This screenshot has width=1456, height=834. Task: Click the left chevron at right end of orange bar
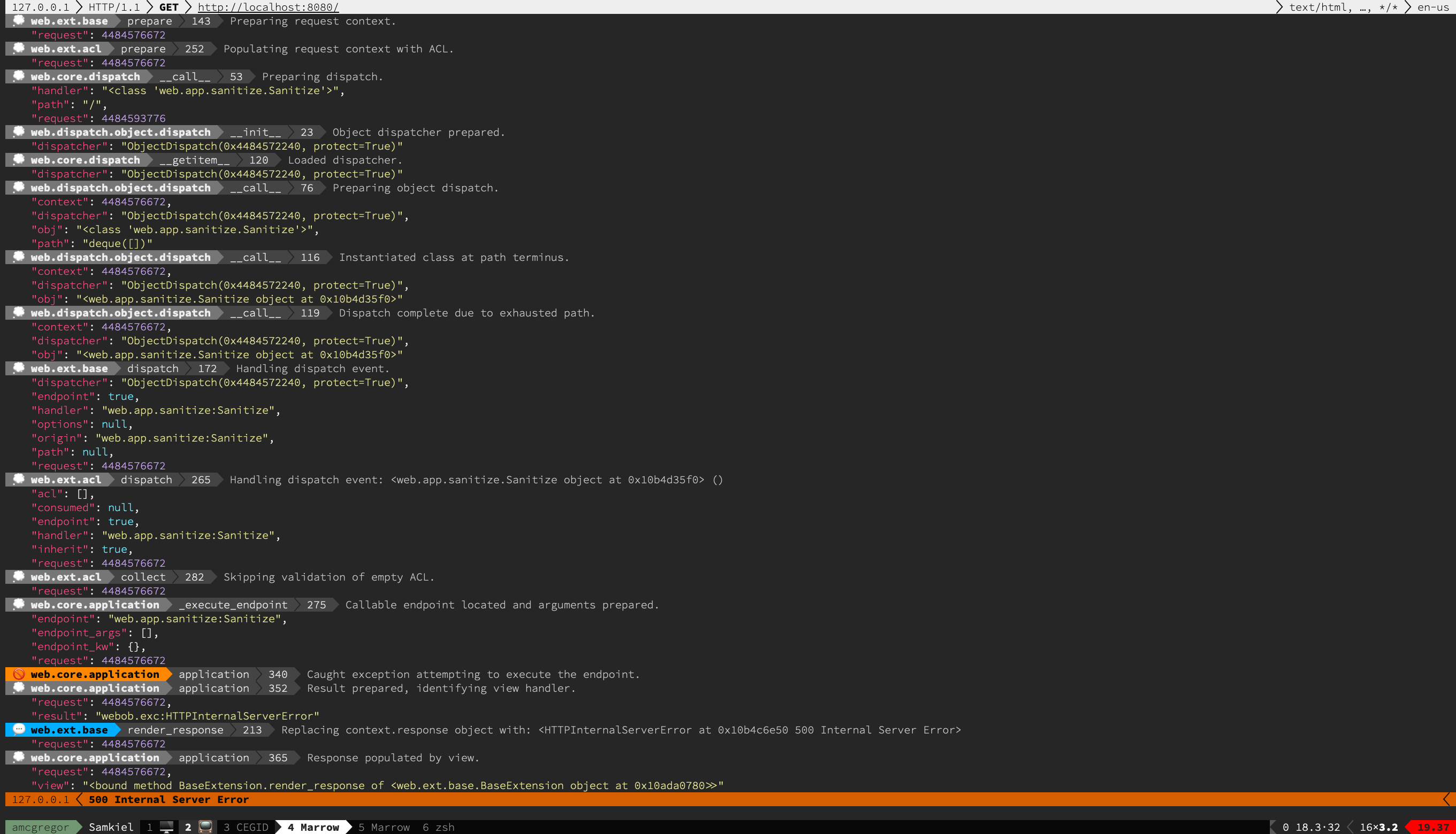coord(1447,799)
